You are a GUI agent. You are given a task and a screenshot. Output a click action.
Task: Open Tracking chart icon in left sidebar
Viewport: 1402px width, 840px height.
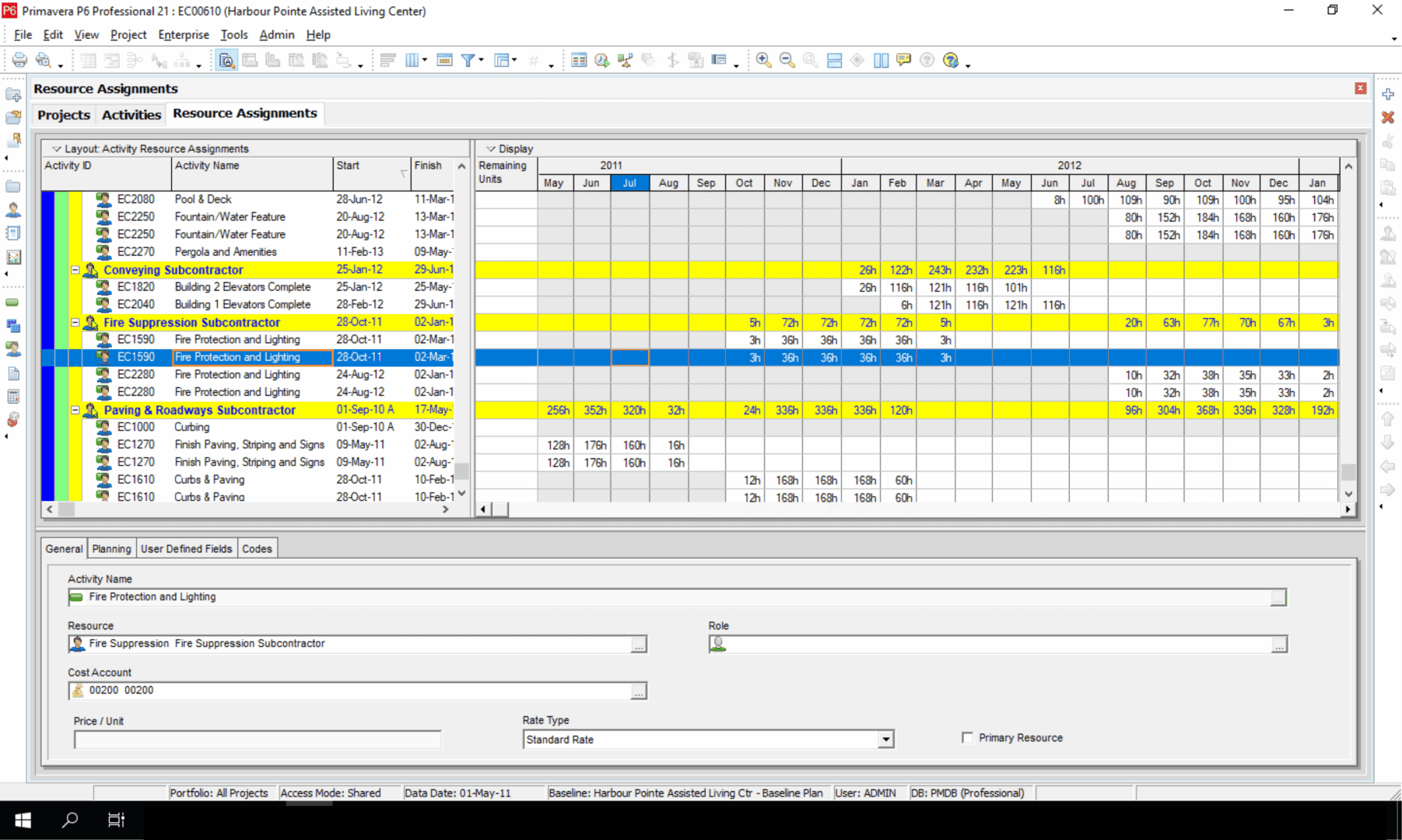[x=13, y=257]
